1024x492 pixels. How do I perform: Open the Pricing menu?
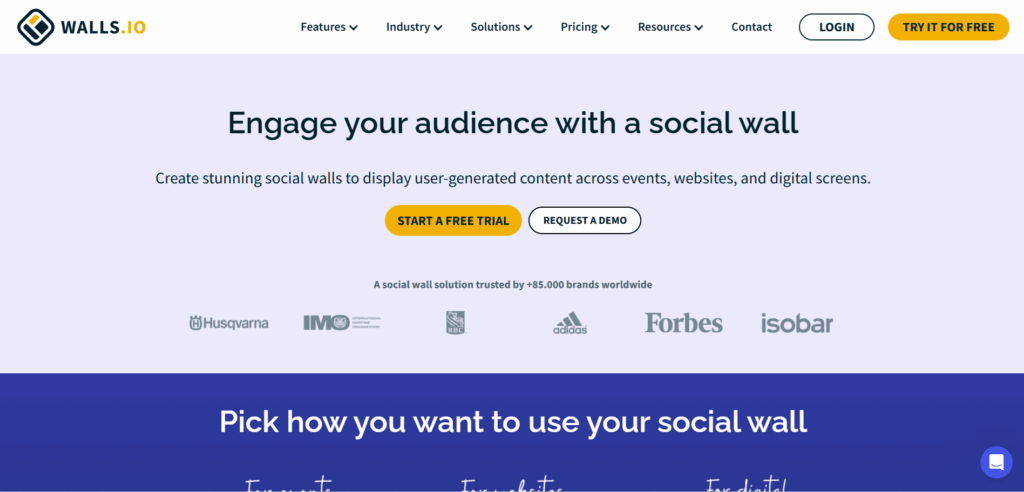click(x=585, y=27)
